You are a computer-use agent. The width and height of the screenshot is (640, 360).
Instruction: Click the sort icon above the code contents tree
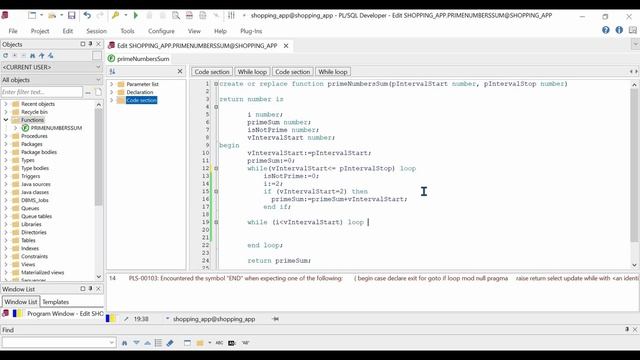[x=112, y=71]
